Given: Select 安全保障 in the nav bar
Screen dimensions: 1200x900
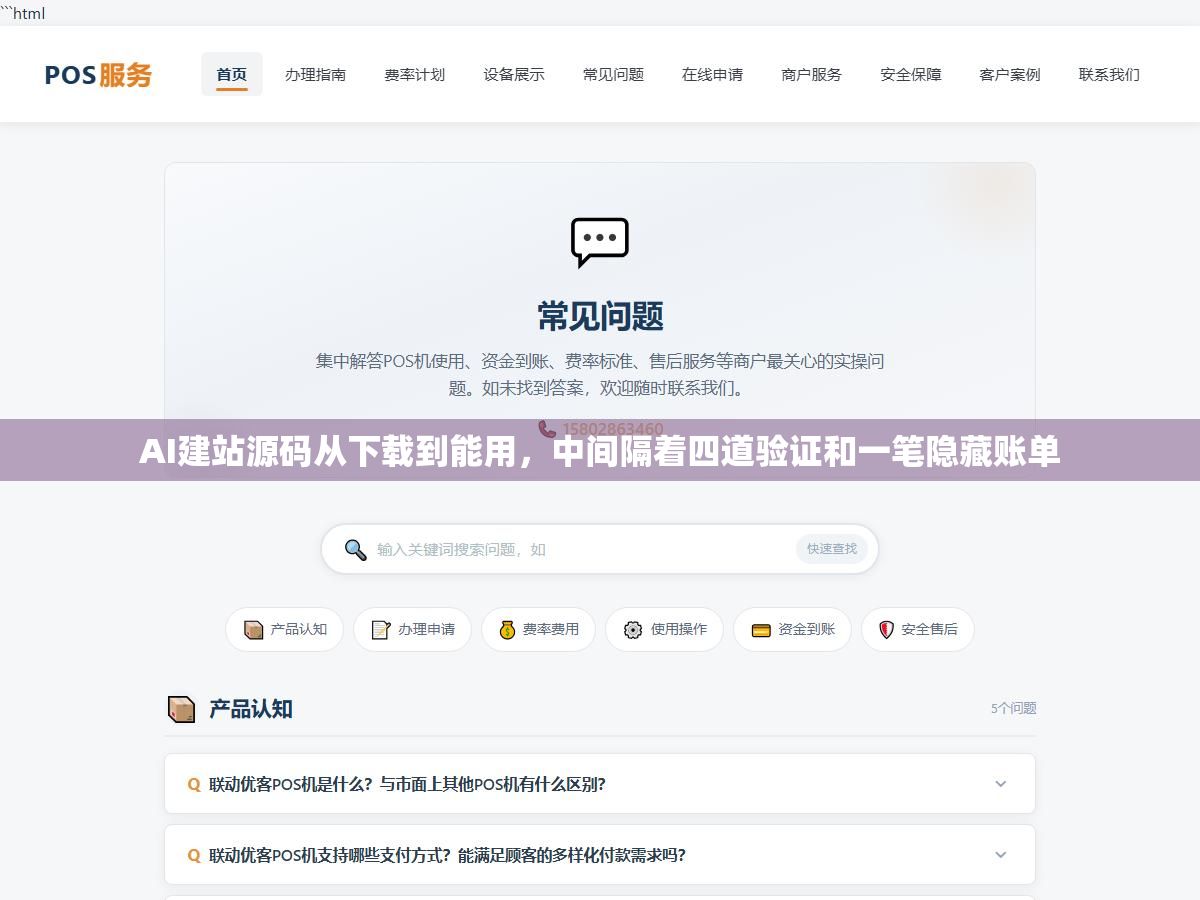Looking at the screenshot, I should 911,74.
